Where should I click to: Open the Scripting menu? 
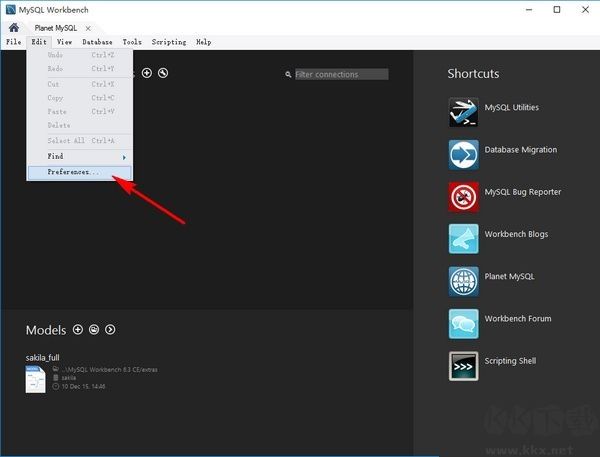tap(168, 43)
